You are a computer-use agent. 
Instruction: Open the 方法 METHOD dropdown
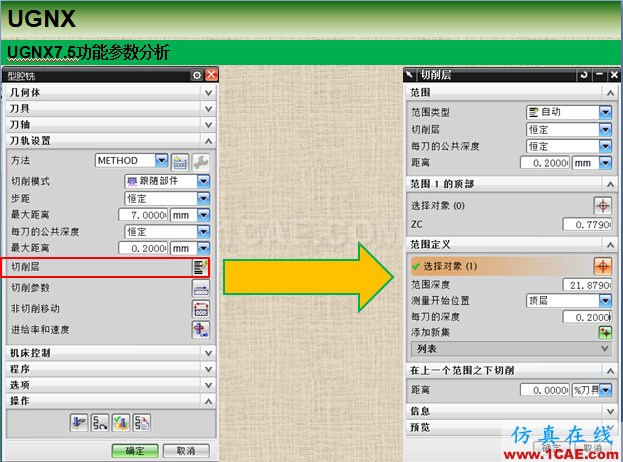point(161,160)
